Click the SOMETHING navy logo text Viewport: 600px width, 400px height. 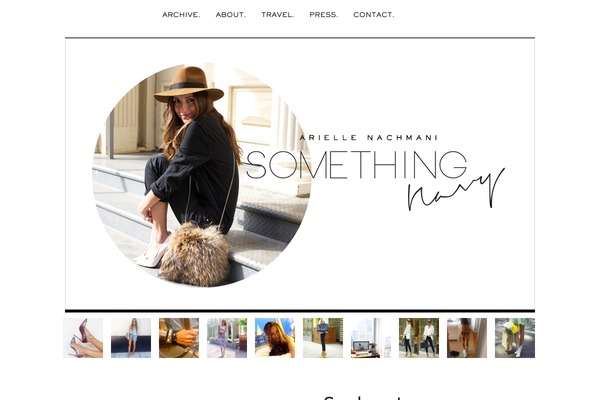375,178
